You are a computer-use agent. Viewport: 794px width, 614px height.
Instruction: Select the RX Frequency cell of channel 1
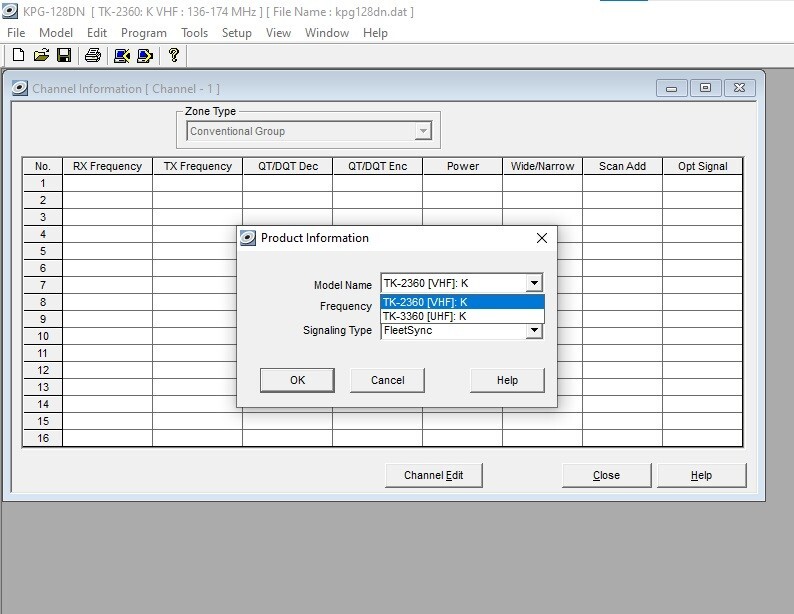(107, 183)
